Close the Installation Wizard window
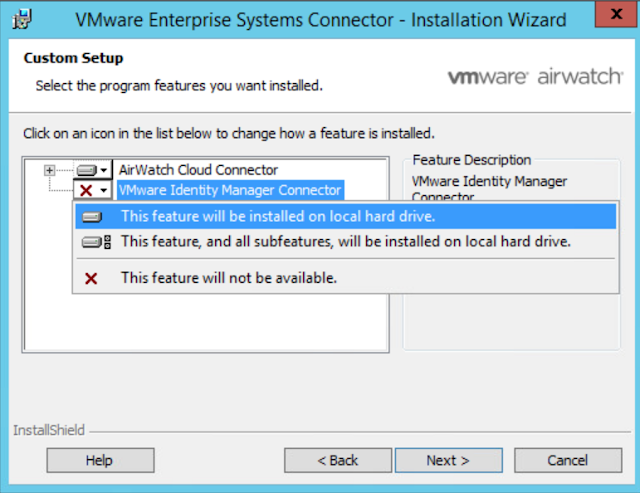Image resolution: width=640 pixels, height=493 pixels. [x=616, y=14]
